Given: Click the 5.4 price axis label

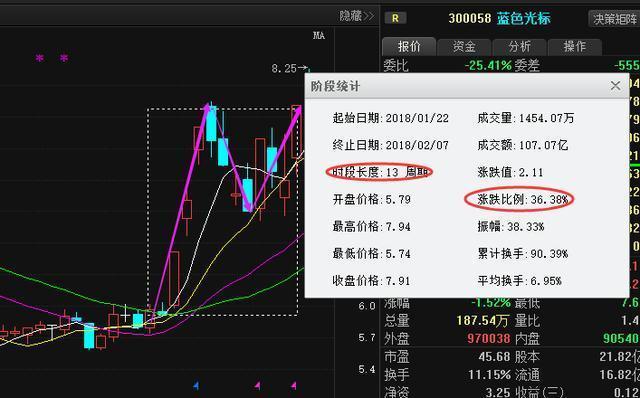Looking at the screenshot, I should click(367, 369).
